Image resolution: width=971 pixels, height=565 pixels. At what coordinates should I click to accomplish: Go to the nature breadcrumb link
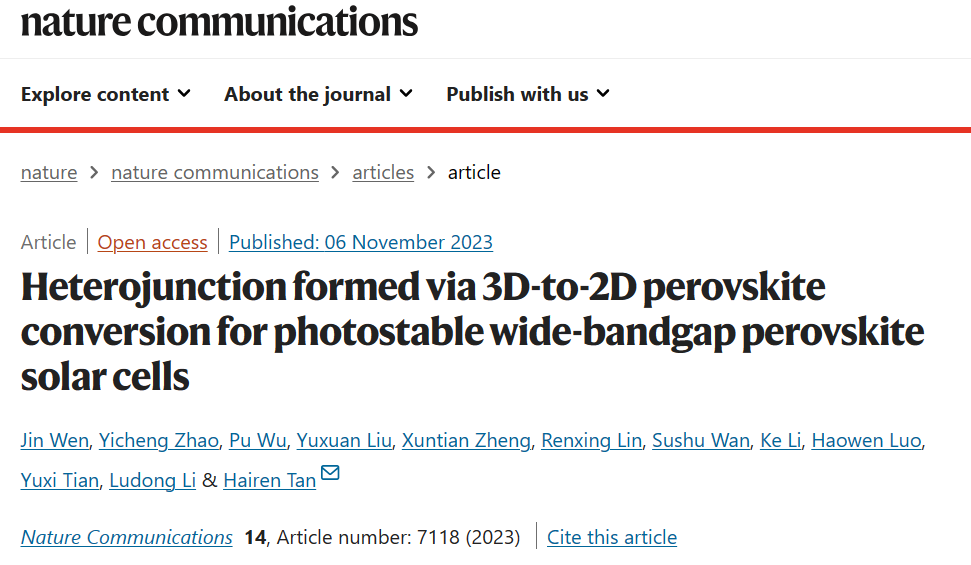click(49, 172)
